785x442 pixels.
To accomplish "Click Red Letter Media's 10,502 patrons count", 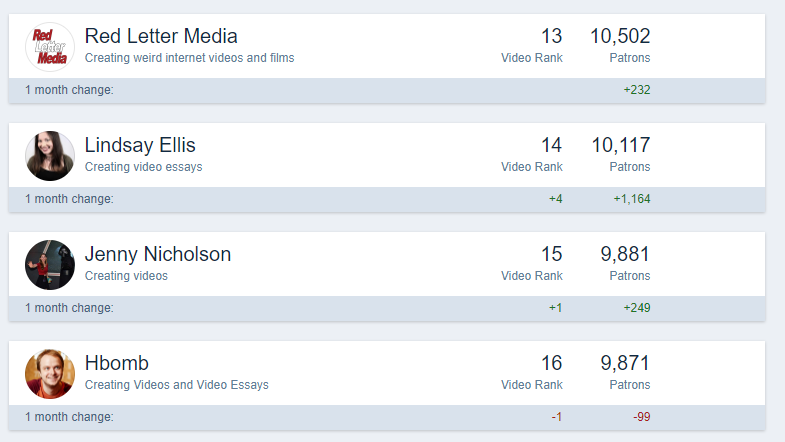I will tap(620, 36).
